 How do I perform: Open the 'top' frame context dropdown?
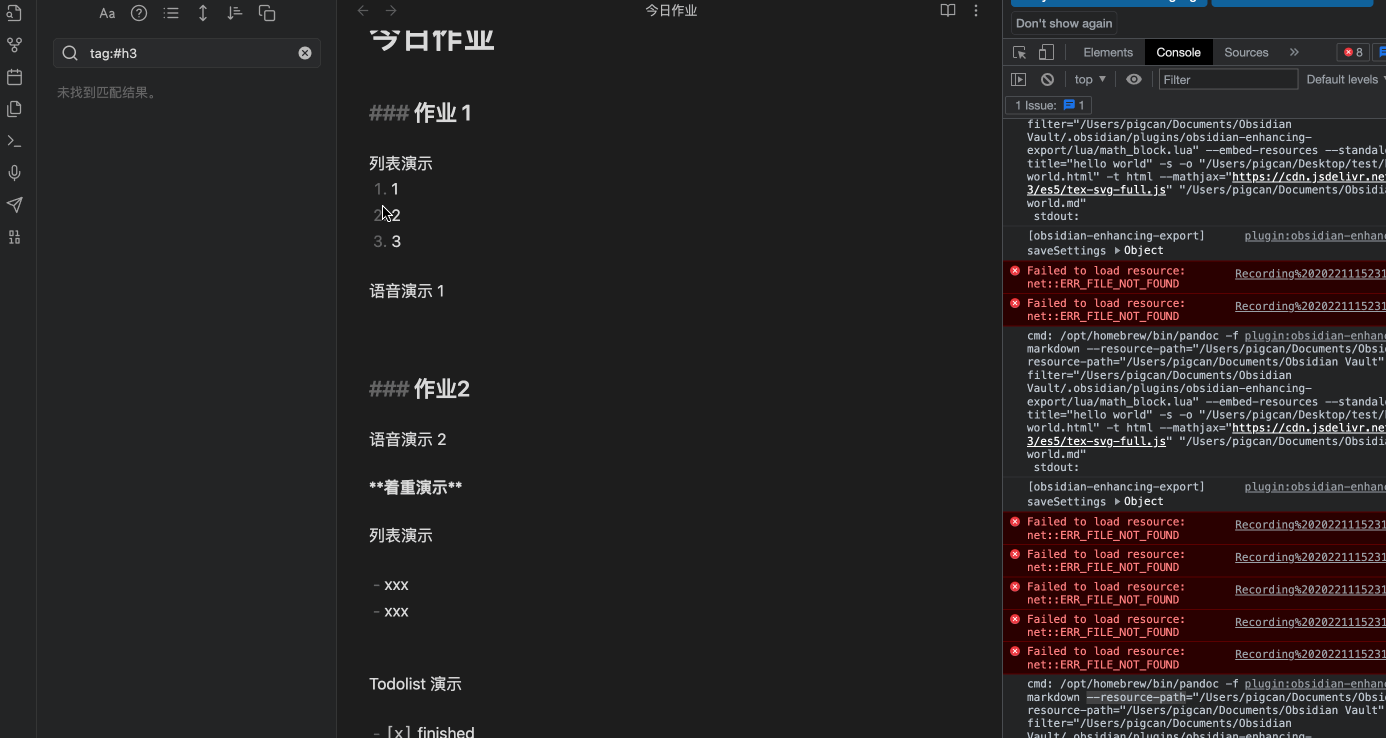[1089, 79]
